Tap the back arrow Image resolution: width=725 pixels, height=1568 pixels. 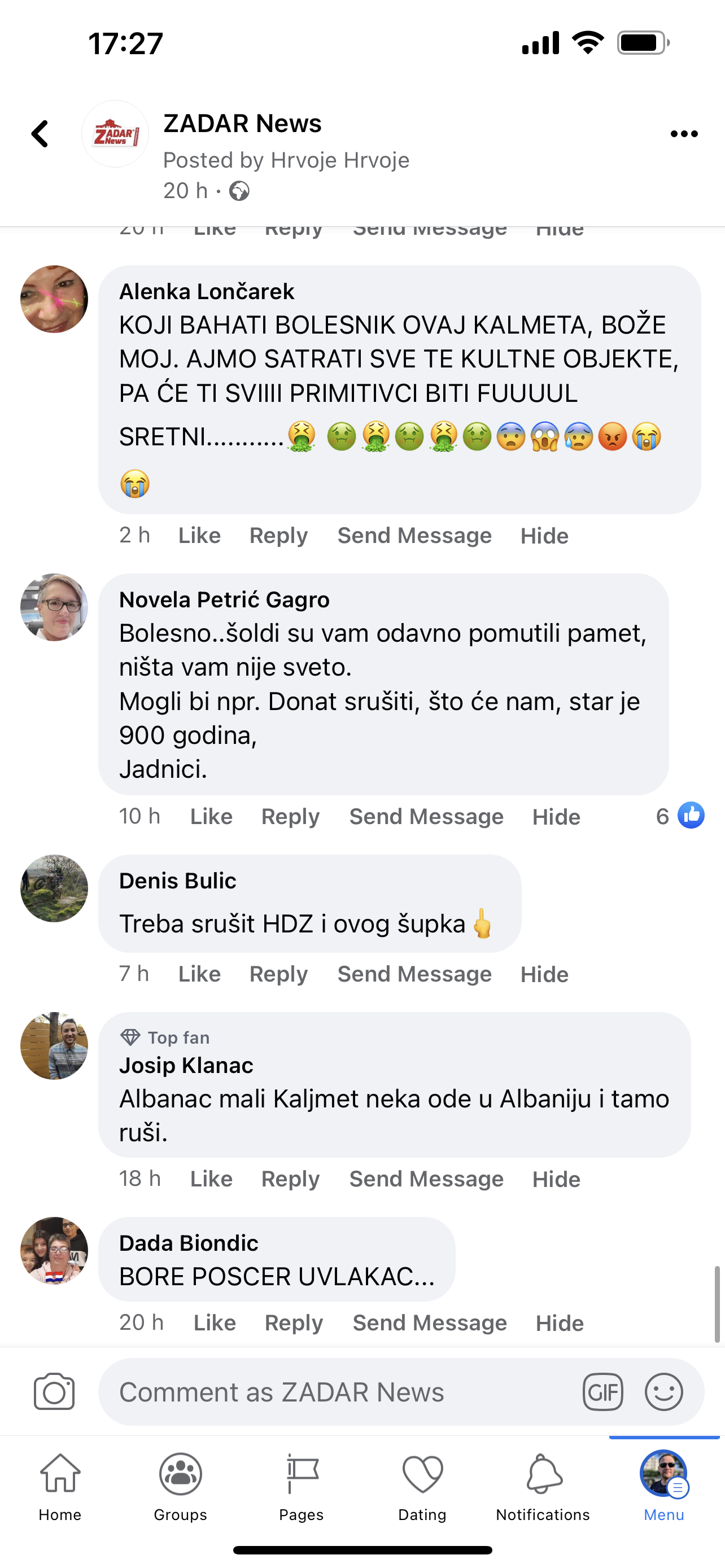pyautogui.click(x=40, y=134)
